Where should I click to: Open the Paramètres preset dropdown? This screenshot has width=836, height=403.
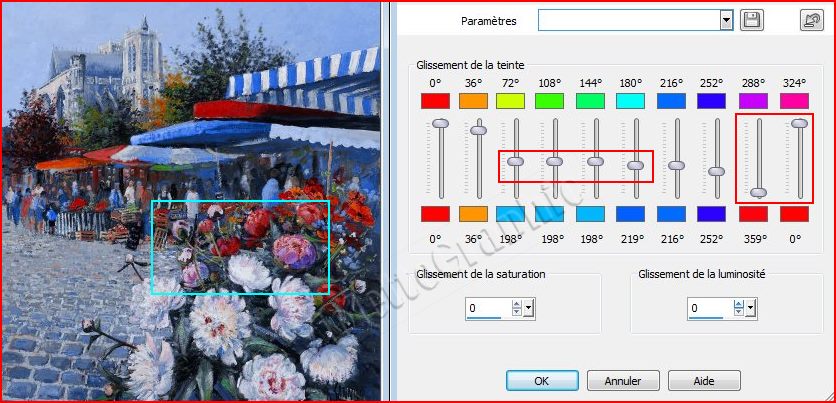pyautogui.click(x=726, y=20)
